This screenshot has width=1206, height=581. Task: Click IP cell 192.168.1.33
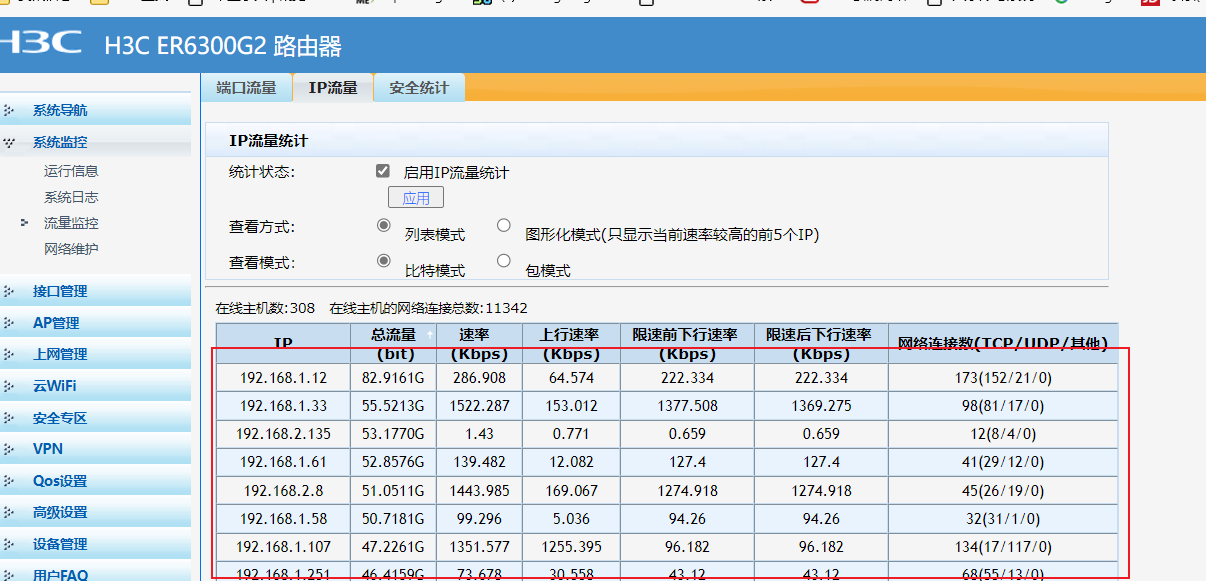[283, 406]
